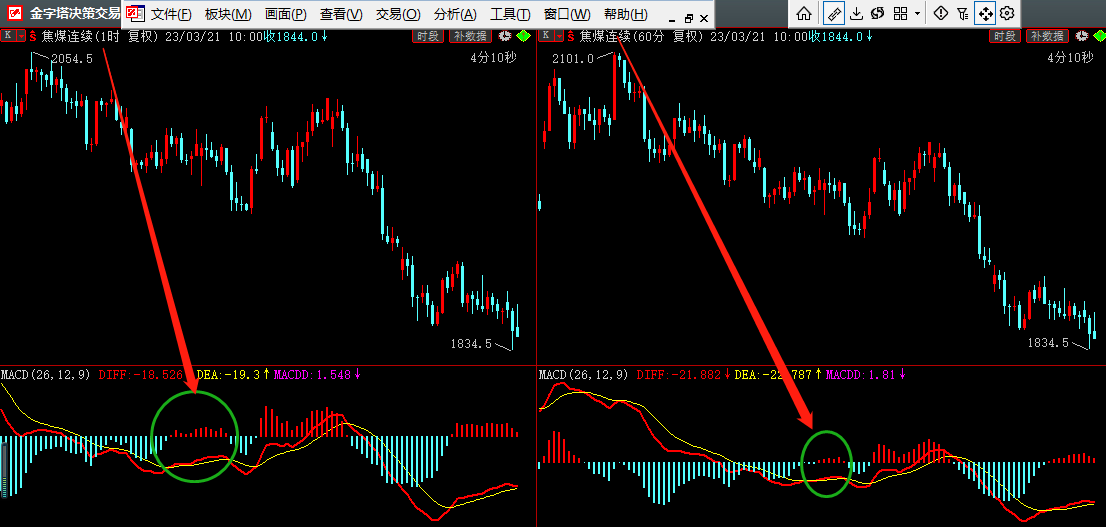This screenshot has height=527, width=1106.
Task: Open the 窗口(W) menu
Action: click(567, 15)
